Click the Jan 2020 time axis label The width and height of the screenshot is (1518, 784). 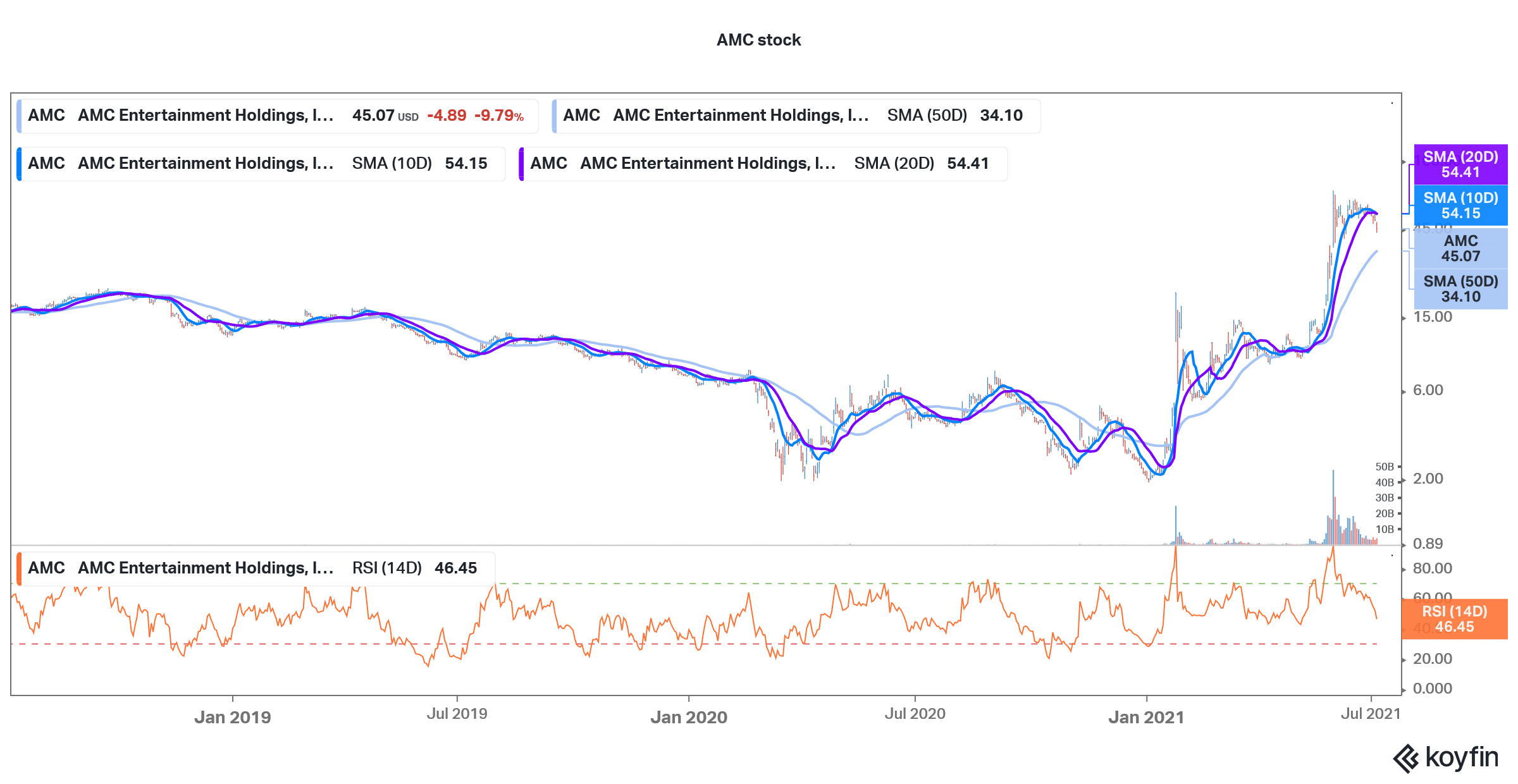click(689, 717)
